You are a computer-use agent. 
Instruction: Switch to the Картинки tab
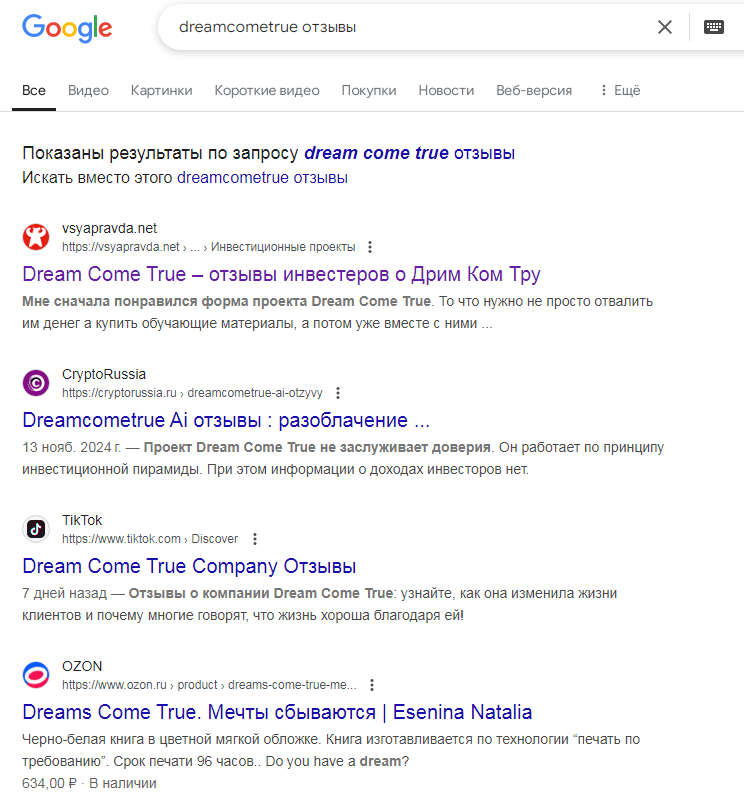pos(161,91)
